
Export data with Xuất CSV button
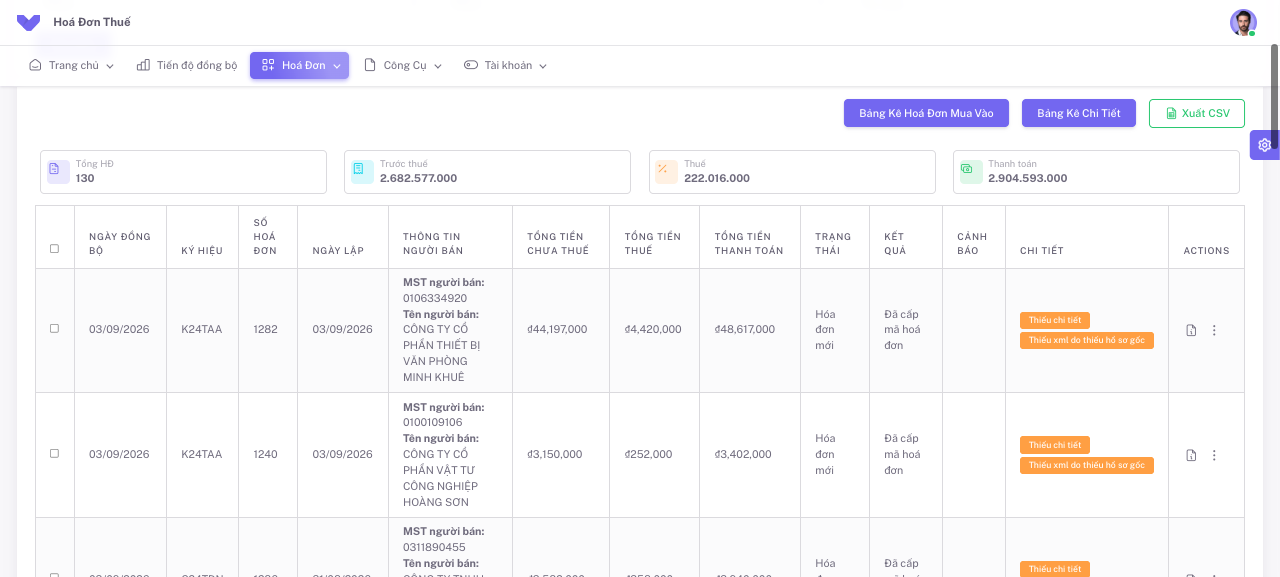(x=1197, y=113)
